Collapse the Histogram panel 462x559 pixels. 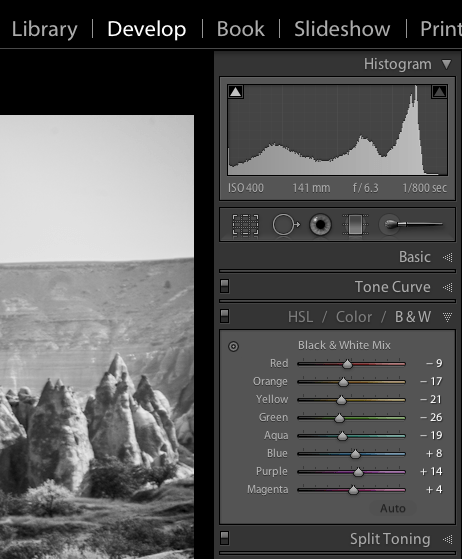(x=447, y=65)
